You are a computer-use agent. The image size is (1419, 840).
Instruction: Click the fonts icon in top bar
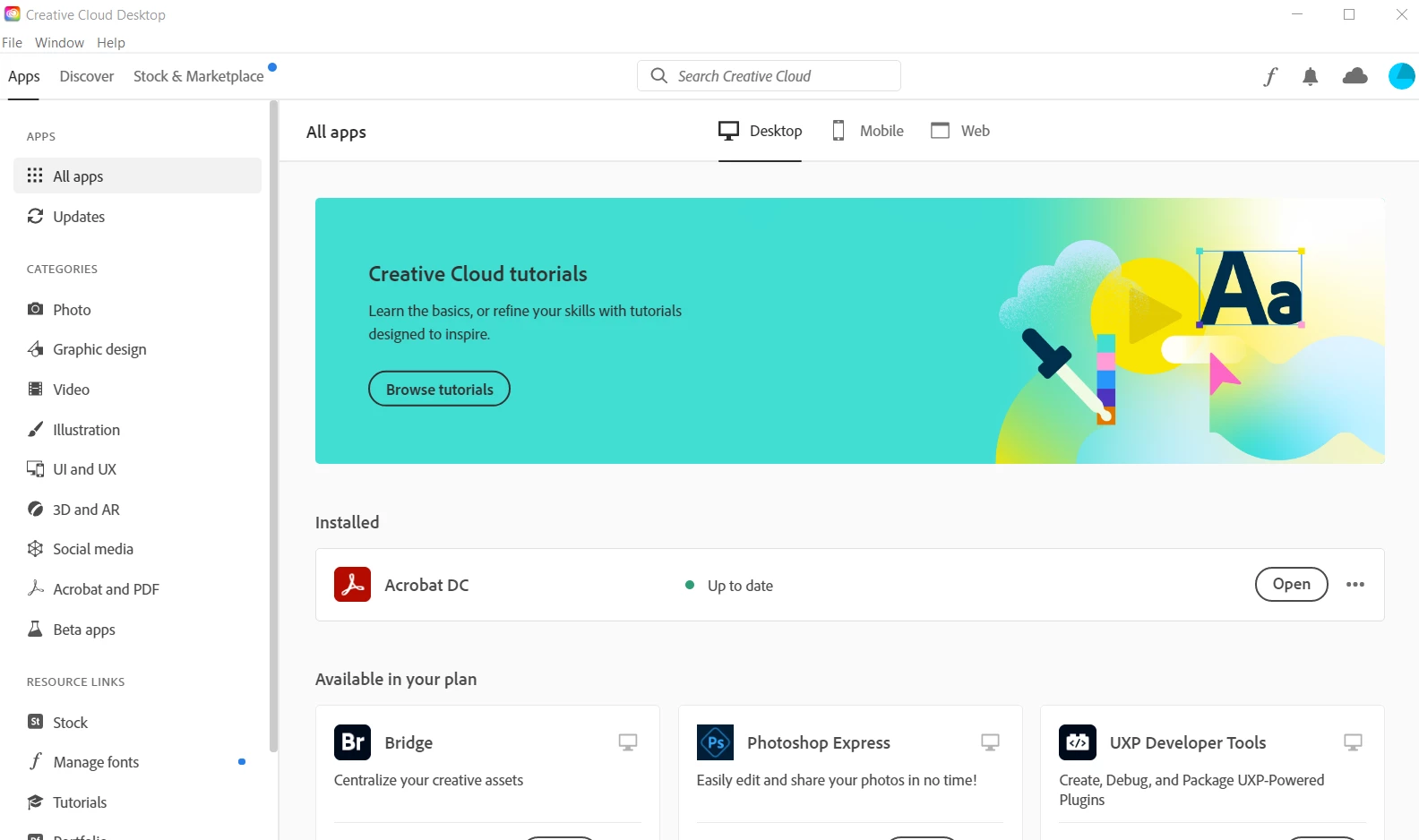(x=1270, y=77)
